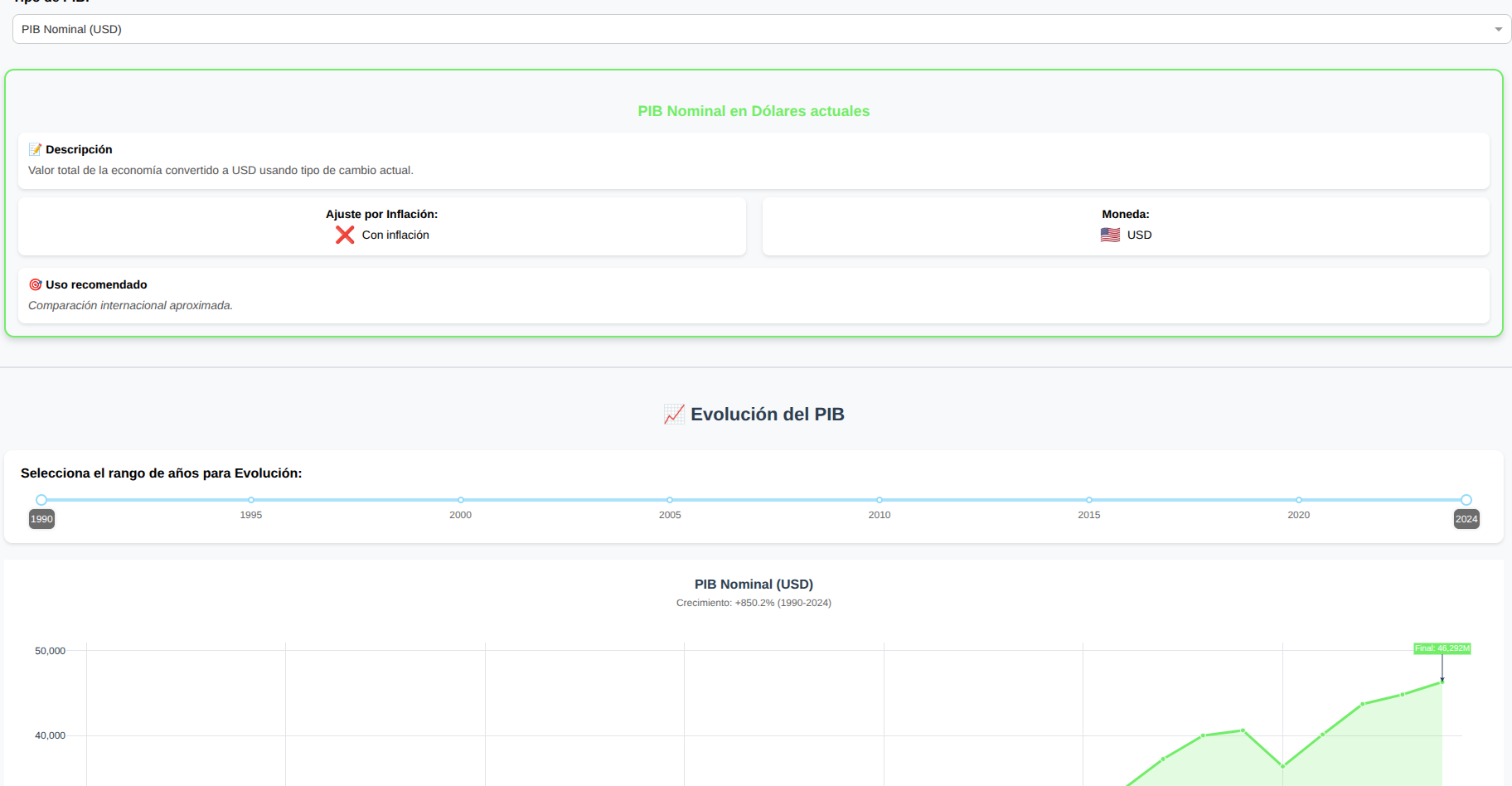1512x786 pixels.
Task: Click the 1995 mark on year slider
Action: [x=251, y=500]
